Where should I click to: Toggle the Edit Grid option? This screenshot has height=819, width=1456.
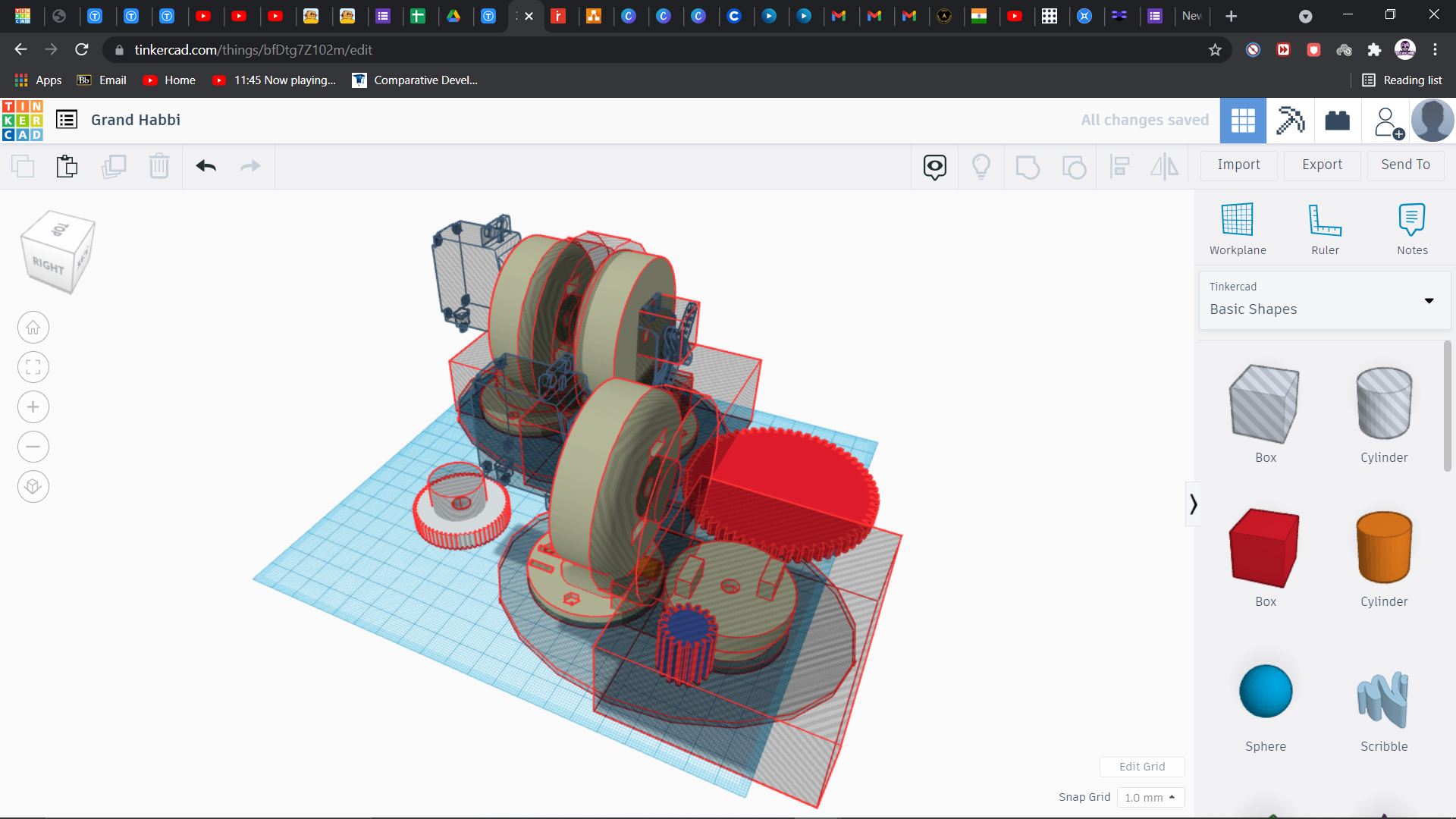pyautogui.click(x=1142, y=766)
